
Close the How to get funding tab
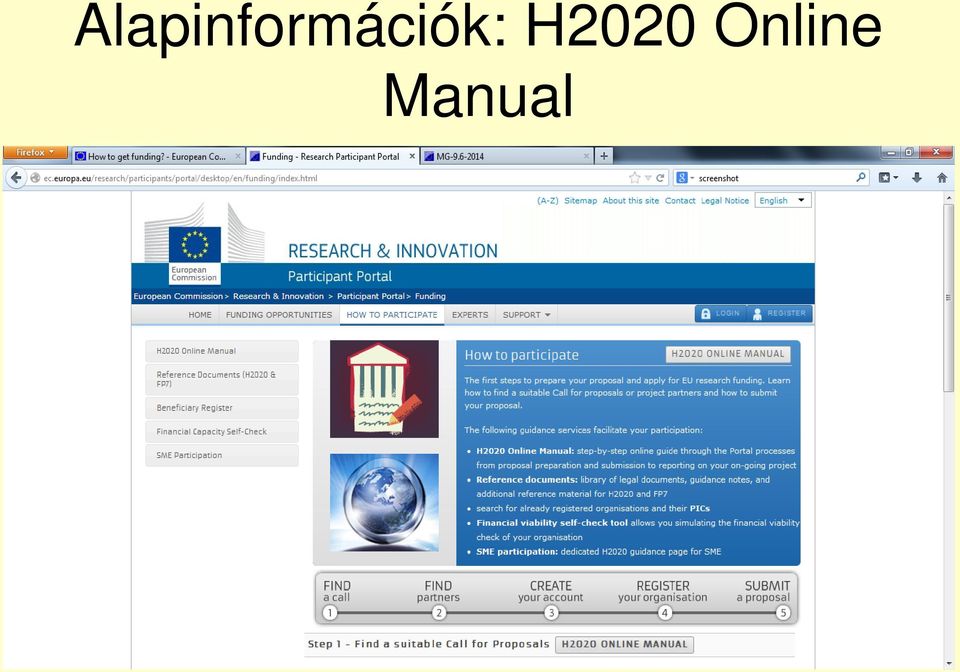point(238,157)
